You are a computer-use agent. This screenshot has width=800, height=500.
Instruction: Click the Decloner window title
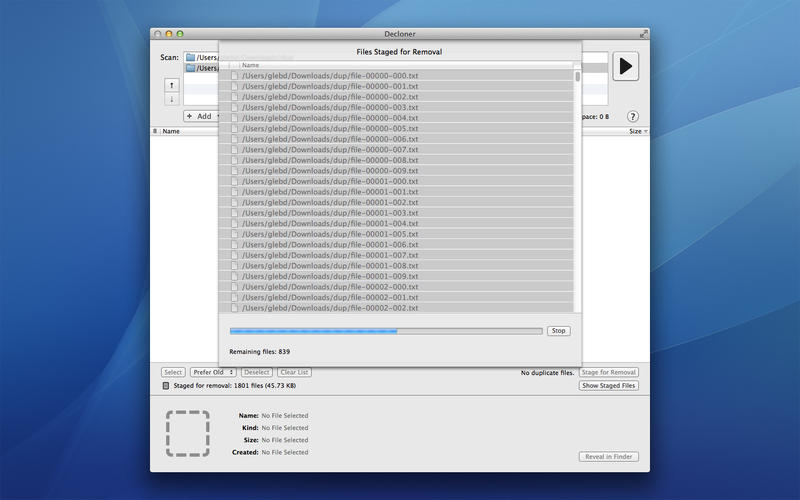pos(400,34)
